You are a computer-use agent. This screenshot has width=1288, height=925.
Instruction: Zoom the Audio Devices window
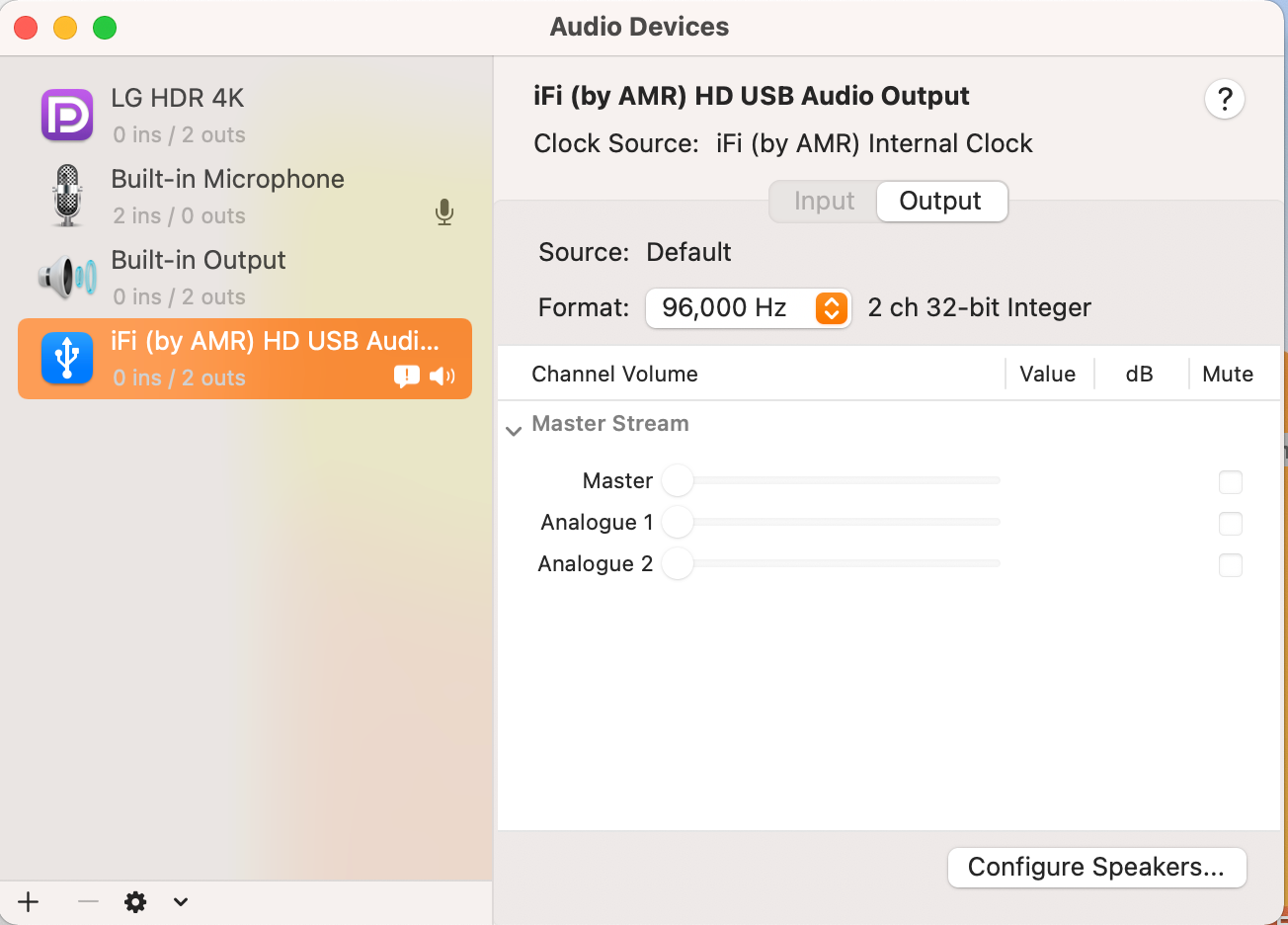tap(105, 28)
